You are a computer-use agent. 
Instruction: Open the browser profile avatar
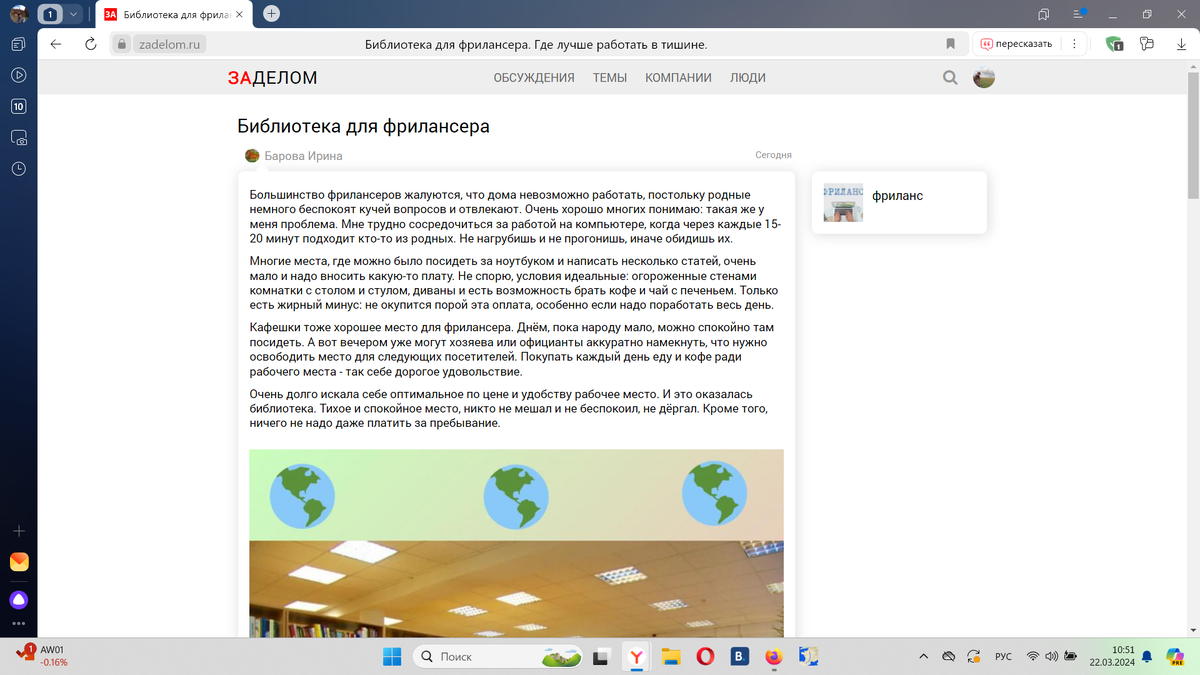[x=18, y=14]
